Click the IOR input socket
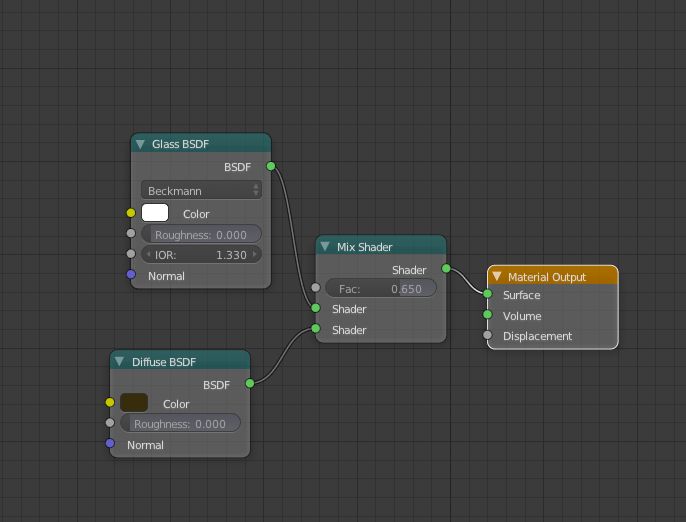This screenshot has height=522, width=686. click(x=131, y=253)
